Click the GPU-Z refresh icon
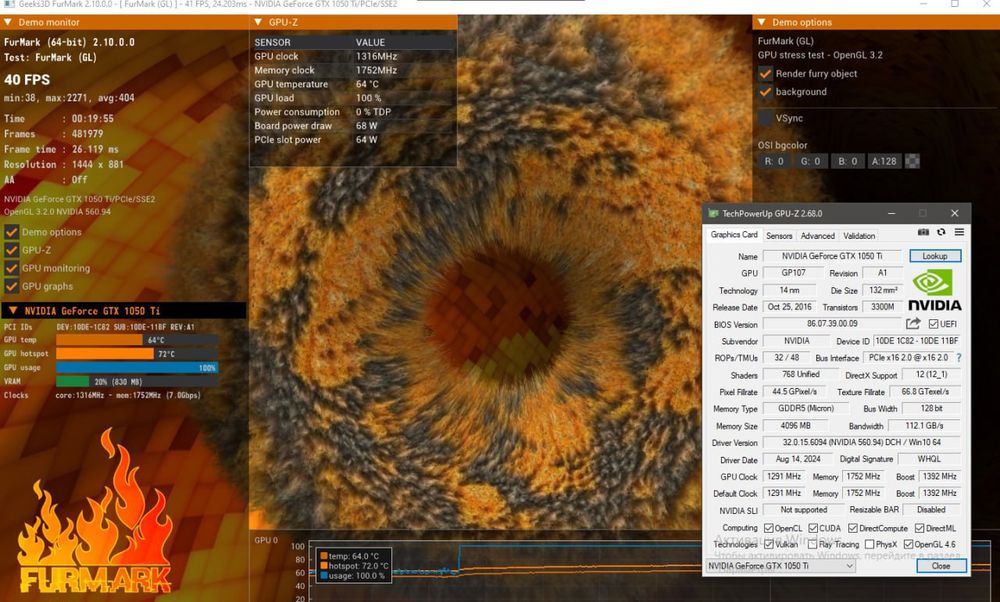Screen dimensions: 1000x602 click(x=942, y=232)
